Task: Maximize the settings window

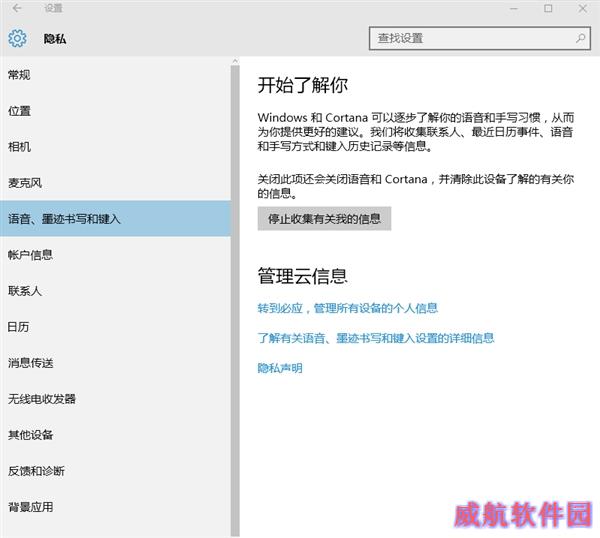Action: tap(548, 8)
